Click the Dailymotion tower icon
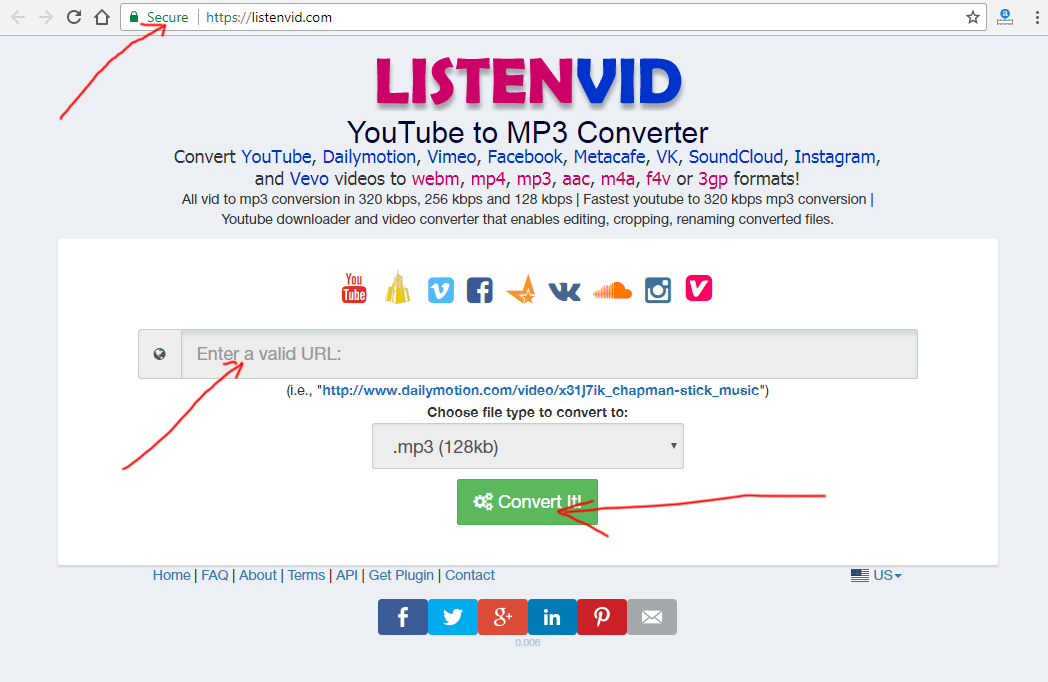Image resolution: width=1048 pixels, height=682 pixels. [x=398, y=288]
